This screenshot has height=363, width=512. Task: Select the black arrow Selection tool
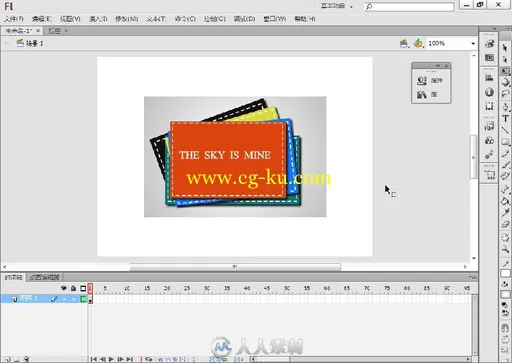point(505,48)
